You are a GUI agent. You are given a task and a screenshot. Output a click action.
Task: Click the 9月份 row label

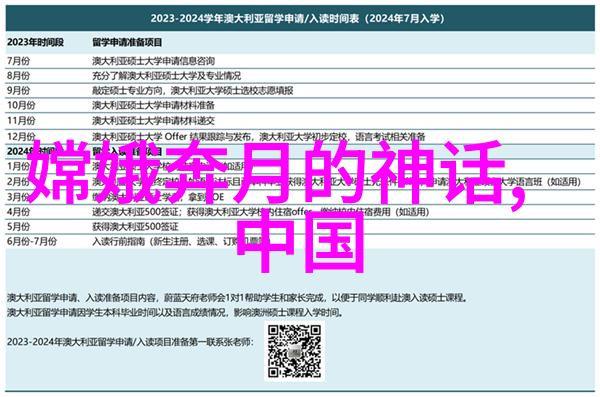18,91
